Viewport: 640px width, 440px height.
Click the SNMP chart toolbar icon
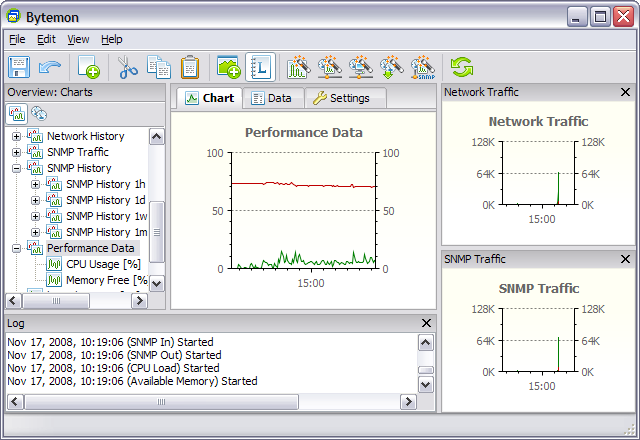[422, 67]
